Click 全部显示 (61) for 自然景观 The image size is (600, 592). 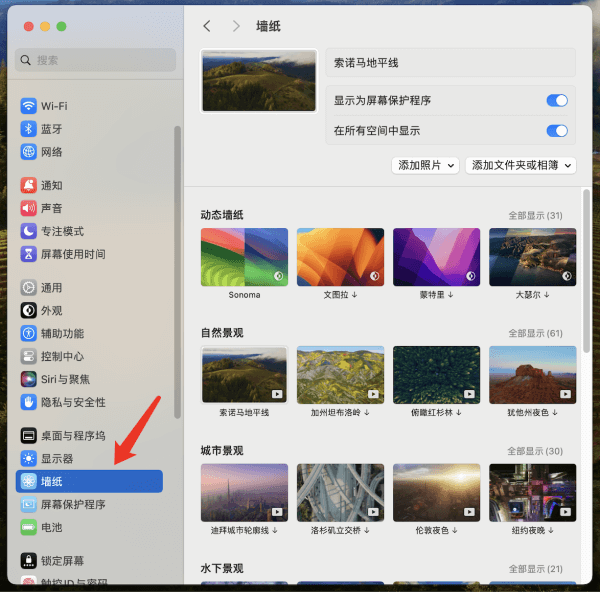[535, 333]
